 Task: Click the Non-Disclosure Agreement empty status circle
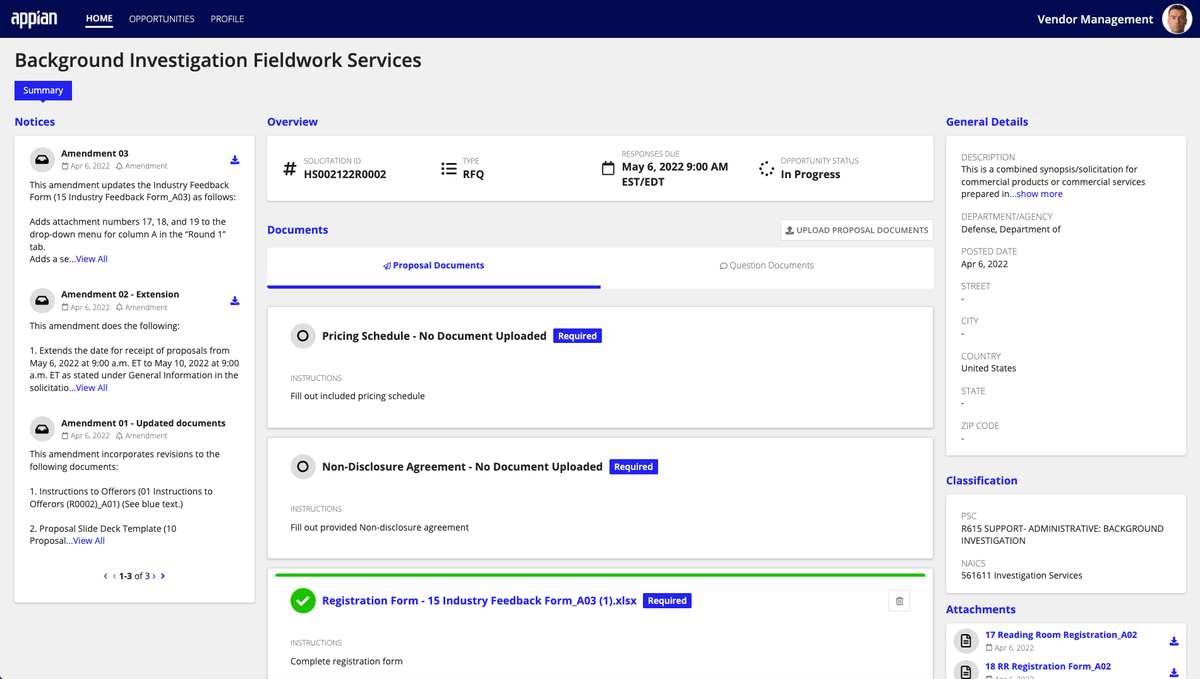coord(302,466)
